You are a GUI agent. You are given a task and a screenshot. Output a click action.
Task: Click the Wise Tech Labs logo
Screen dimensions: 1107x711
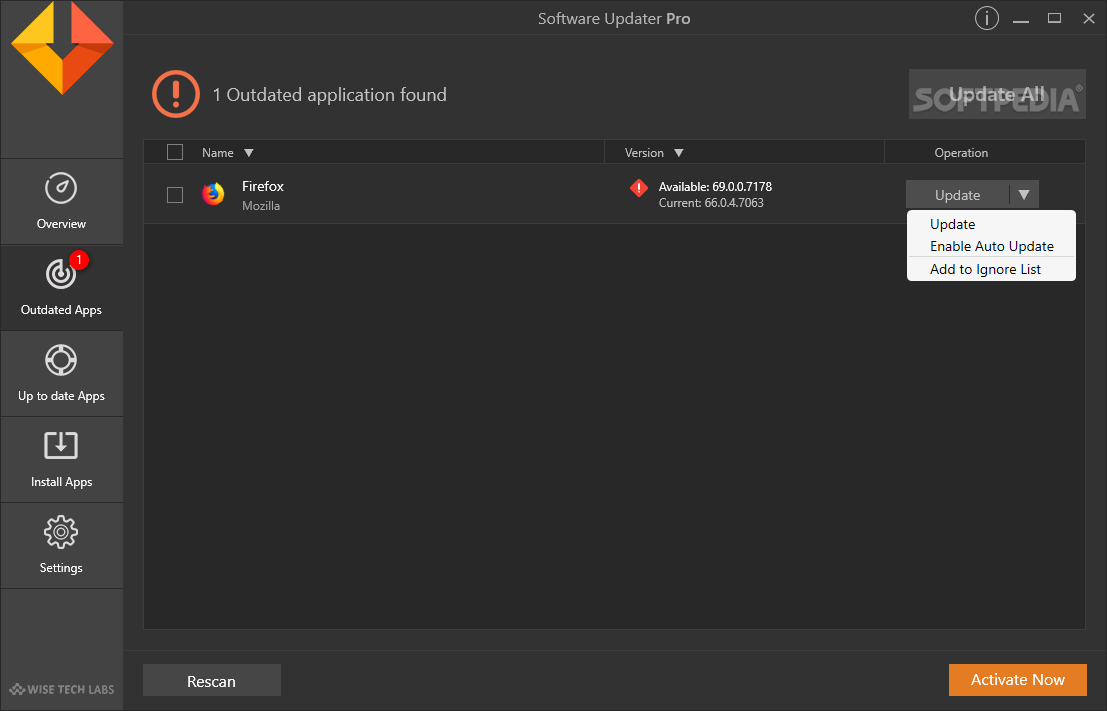(61, 689)
